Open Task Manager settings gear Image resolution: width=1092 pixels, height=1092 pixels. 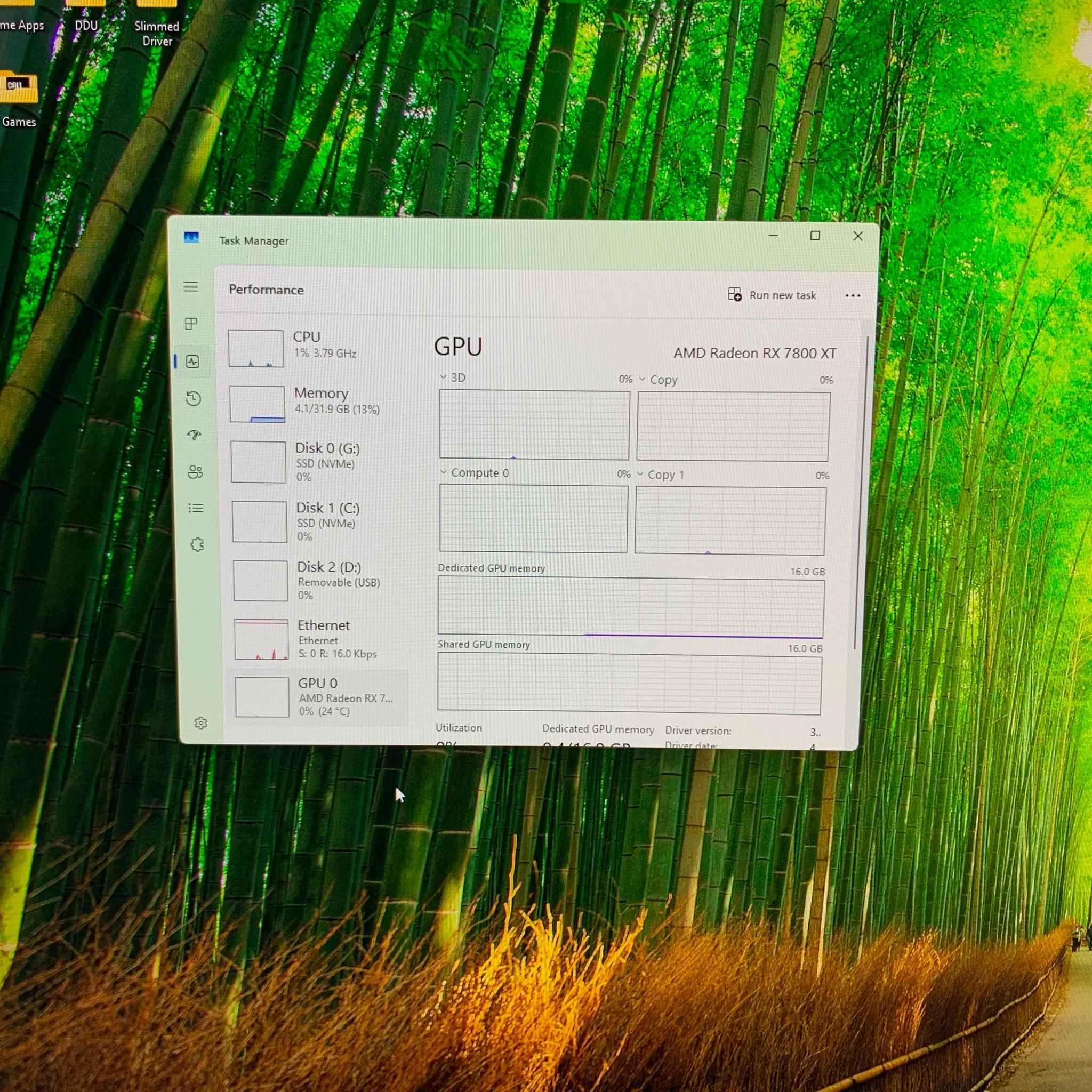200,723
